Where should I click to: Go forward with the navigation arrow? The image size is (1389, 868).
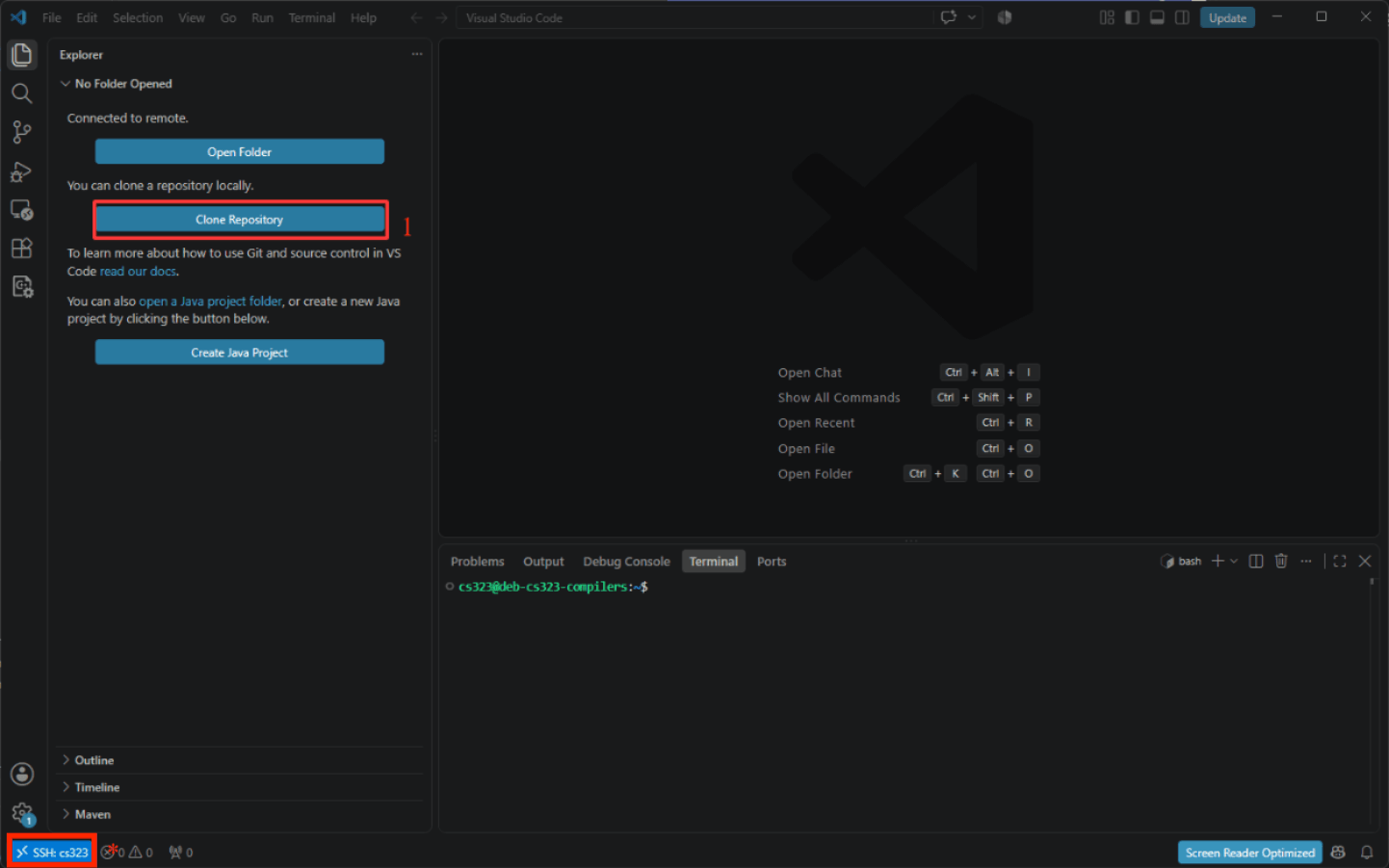point(441,17)
